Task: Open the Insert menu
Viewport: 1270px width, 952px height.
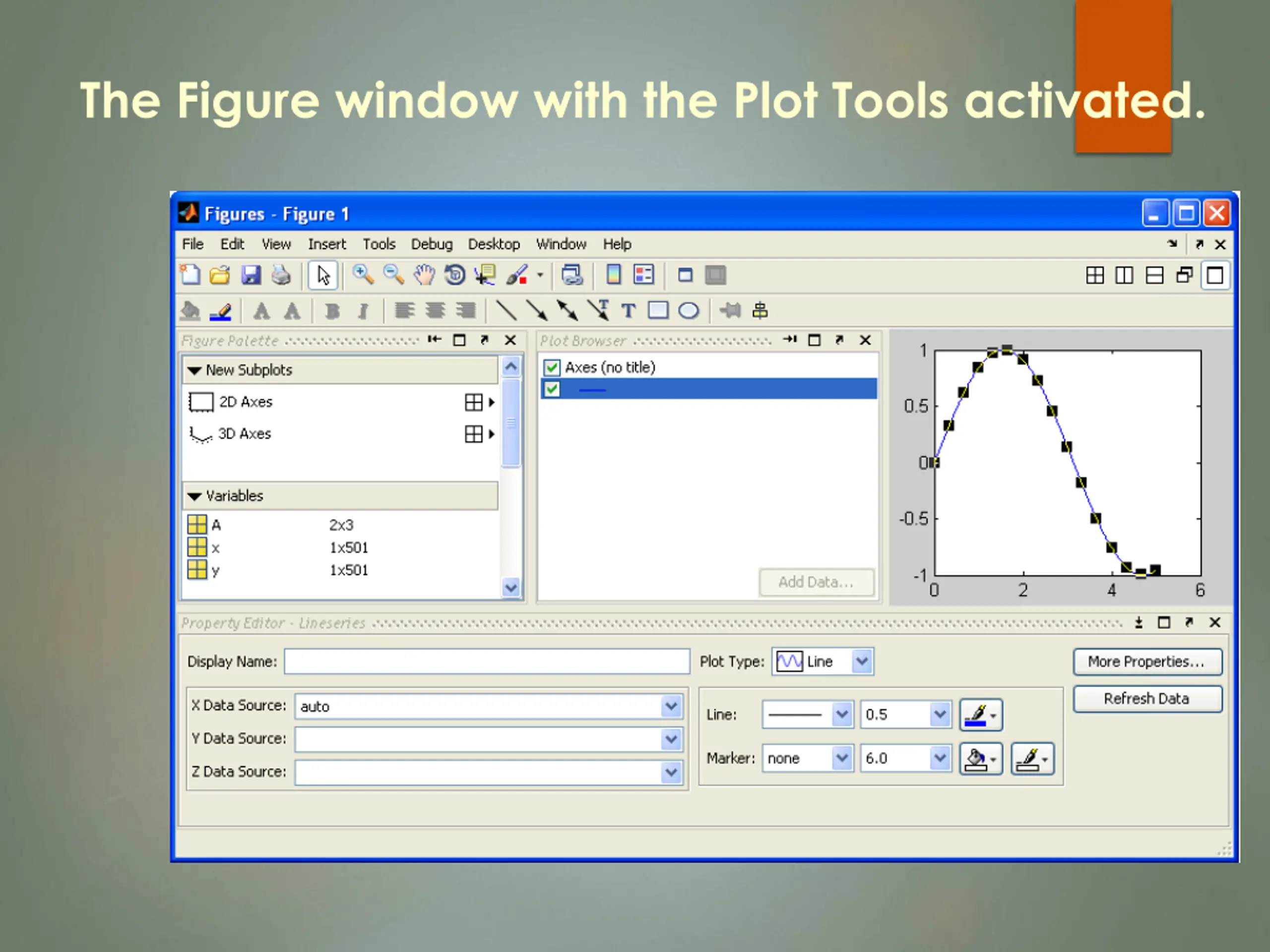Action: point(327,244)
